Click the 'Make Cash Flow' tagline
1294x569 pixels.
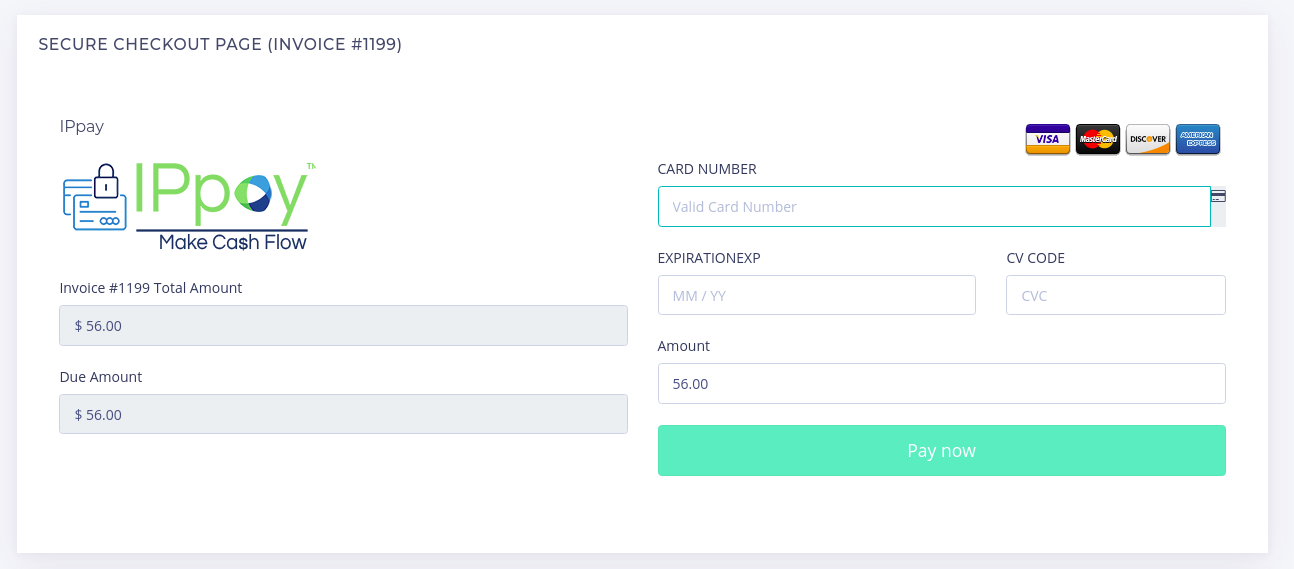pos(233,241)
